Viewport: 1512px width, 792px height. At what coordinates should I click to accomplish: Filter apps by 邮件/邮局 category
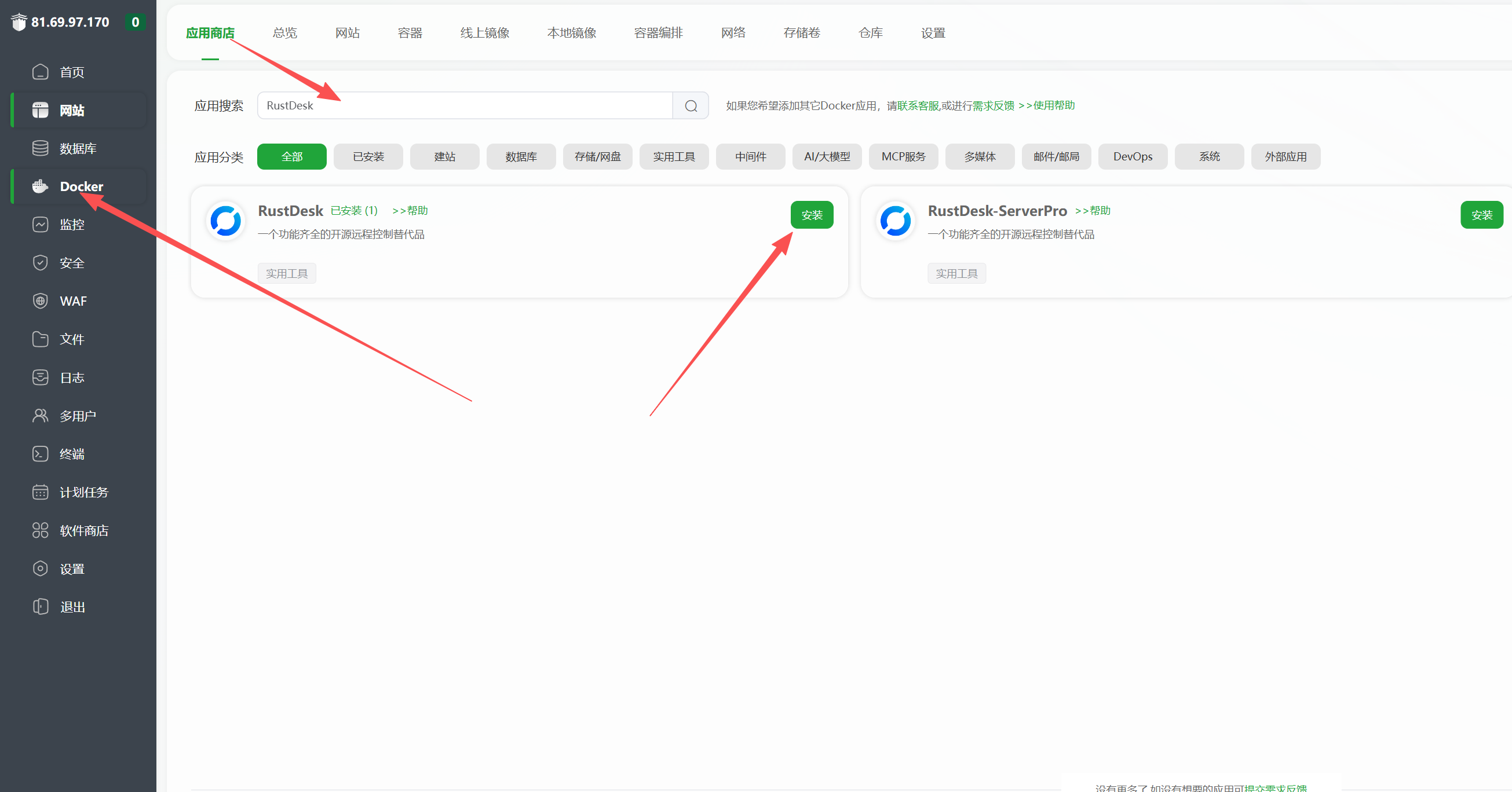pos(1056,157)
